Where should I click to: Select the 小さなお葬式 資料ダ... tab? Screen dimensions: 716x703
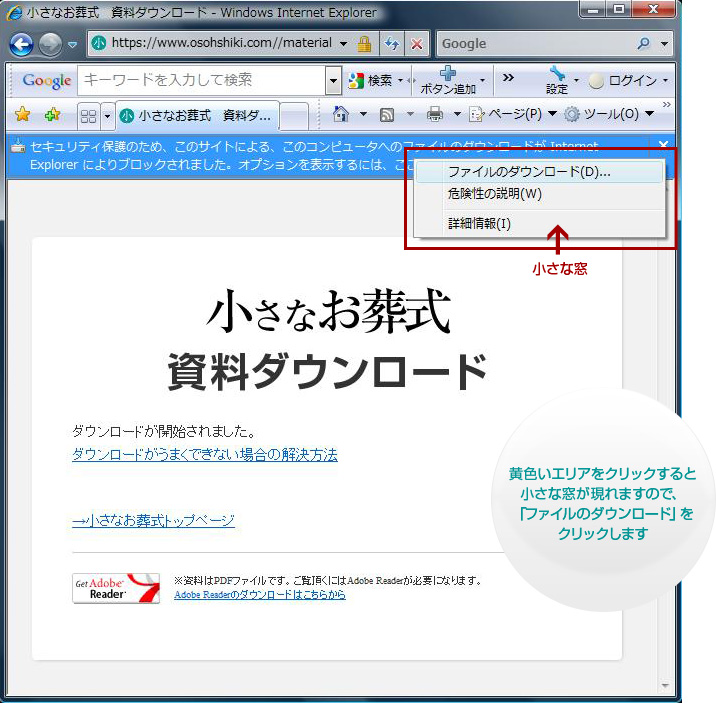pyautogui.click(x=197, y=116)
